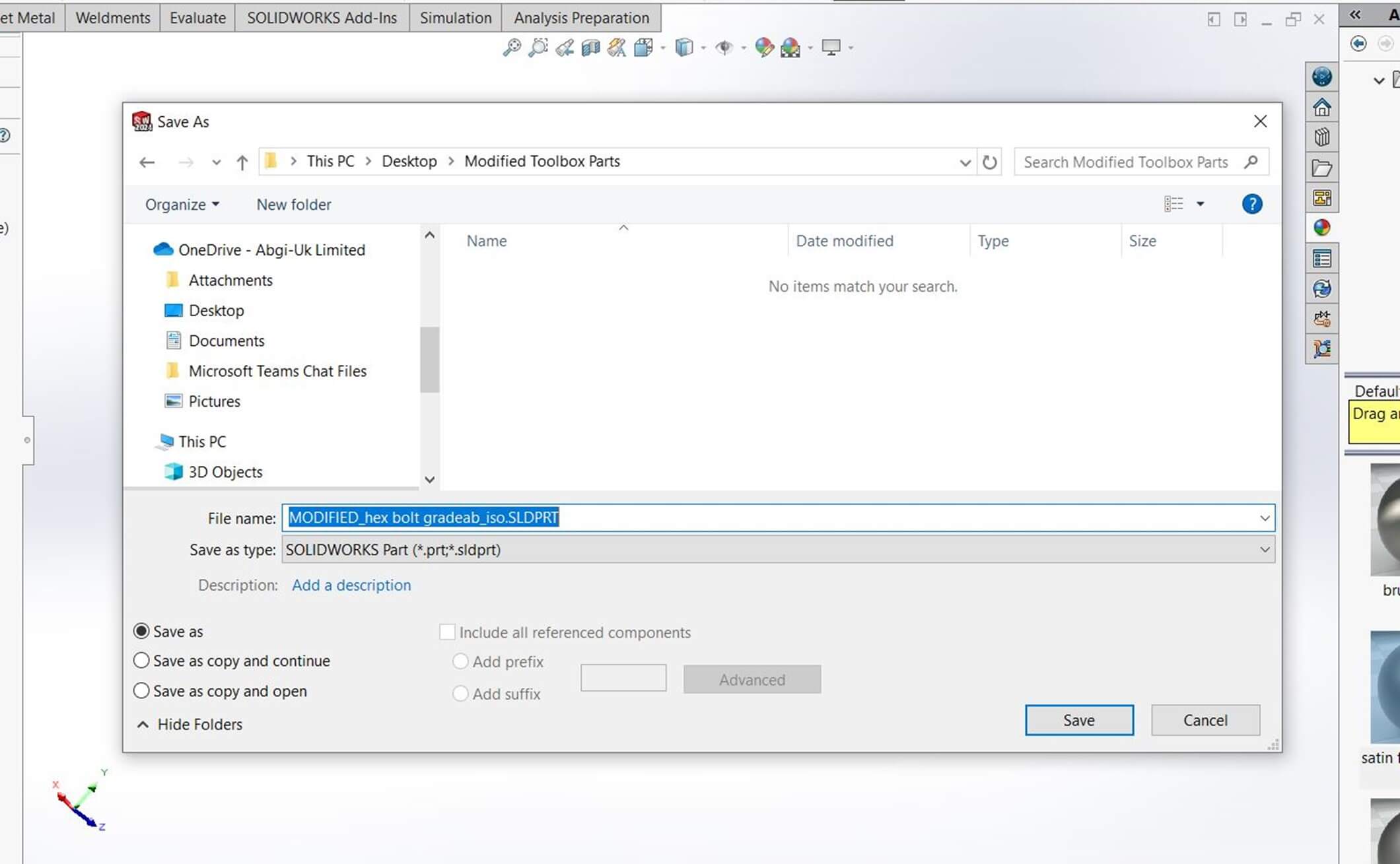Screen dimensions: 1400x864
Task: Open the SOLIDWORKS Add-Ins tab
Action: [x=322, y=18]
